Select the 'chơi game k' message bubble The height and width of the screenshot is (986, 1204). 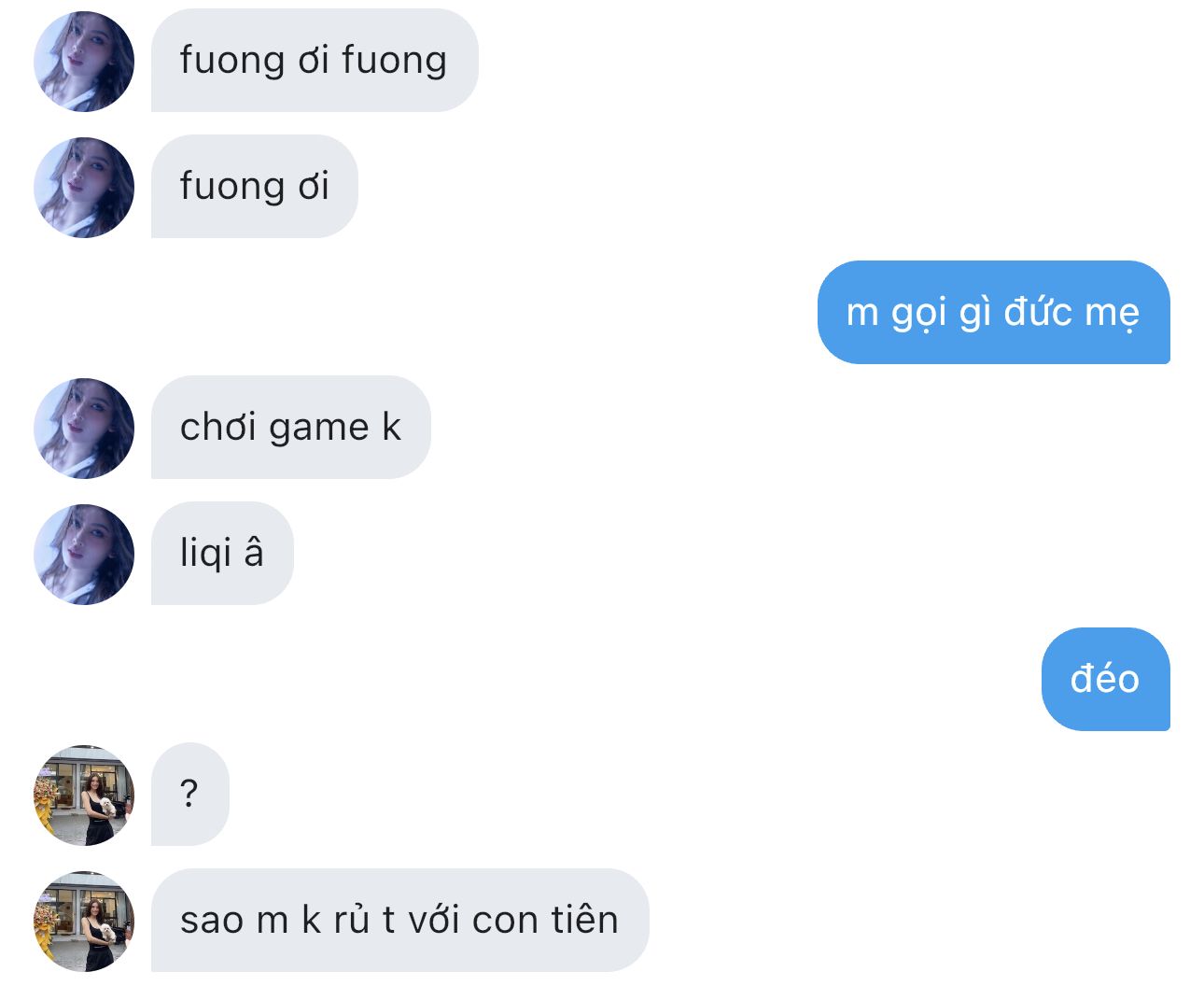291,428
